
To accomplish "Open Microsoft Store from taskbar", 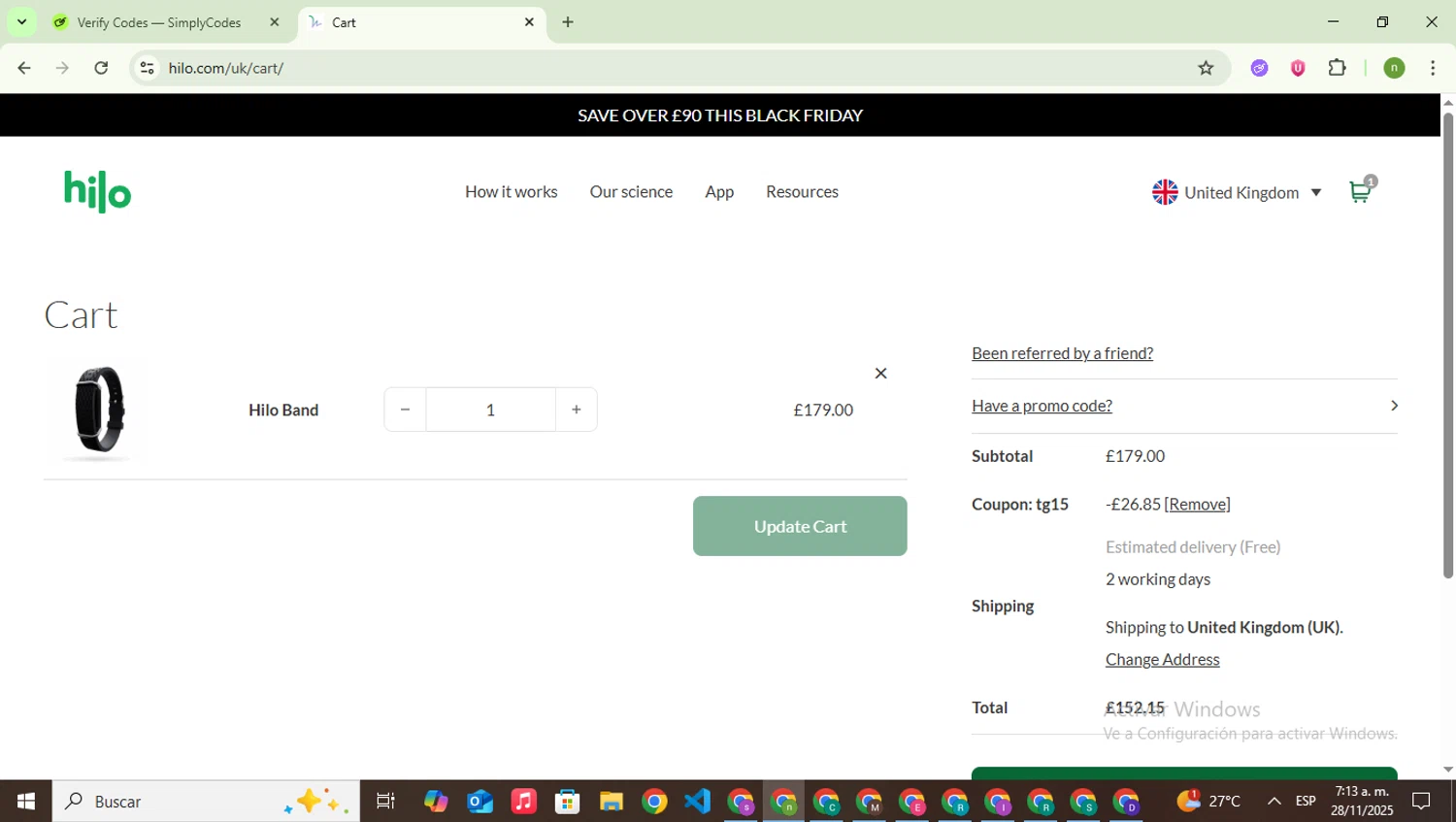I will point(567,802).
